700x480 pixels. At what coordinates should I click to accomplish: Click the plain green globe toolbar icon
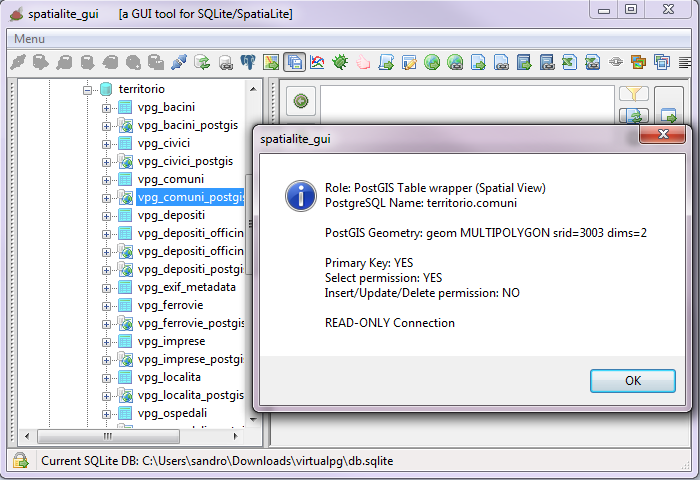[432, 62]
